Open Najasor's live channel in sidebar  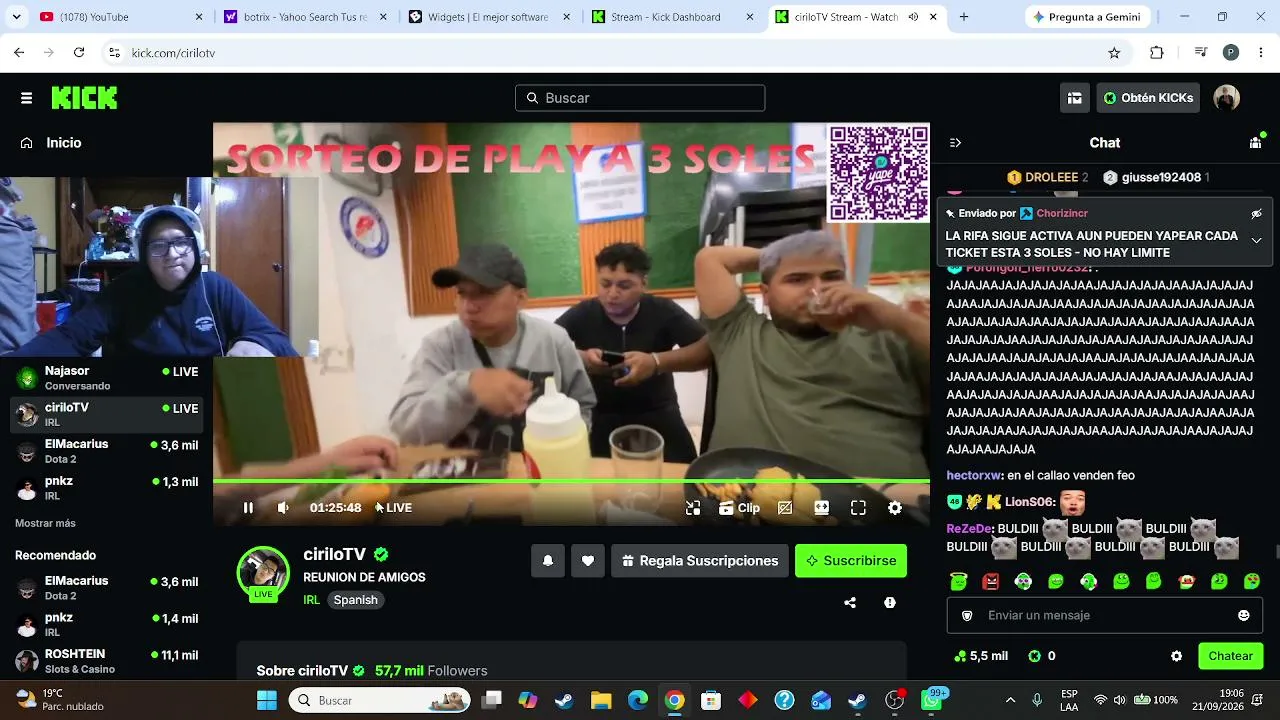[106, 378]
